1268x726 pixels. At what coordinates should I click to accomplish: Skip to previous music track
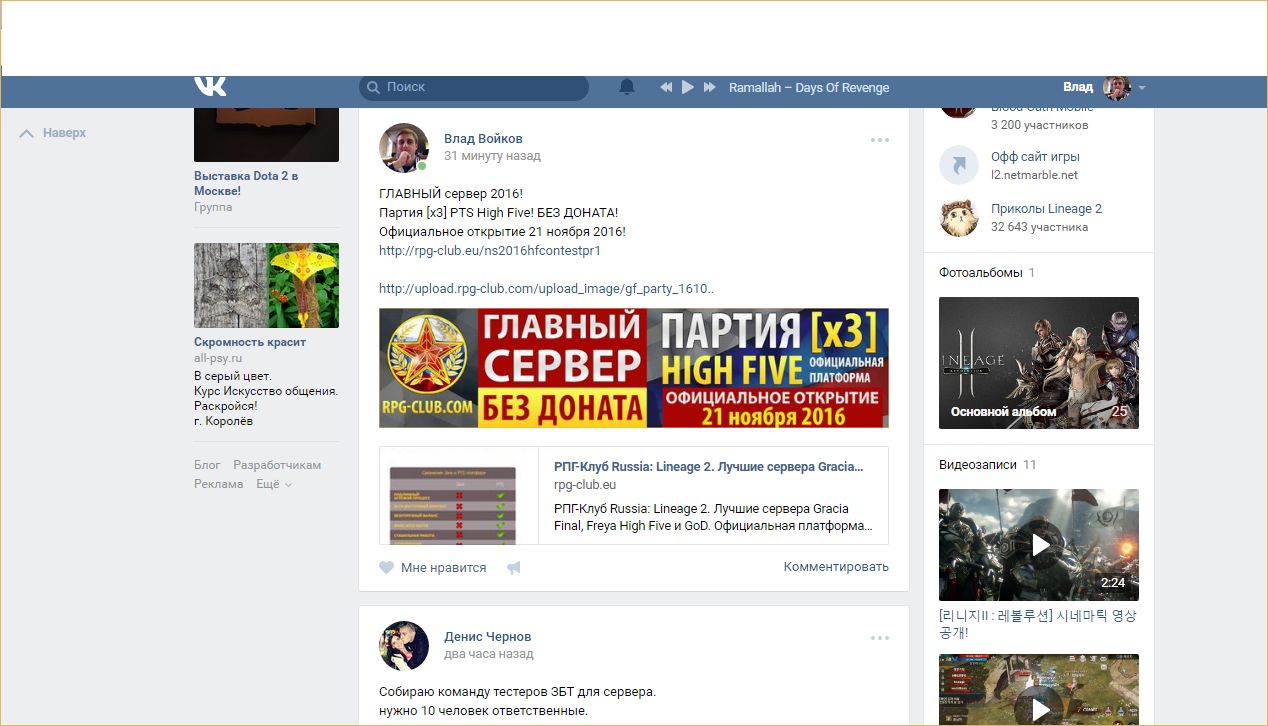click(x=666, y=87)
